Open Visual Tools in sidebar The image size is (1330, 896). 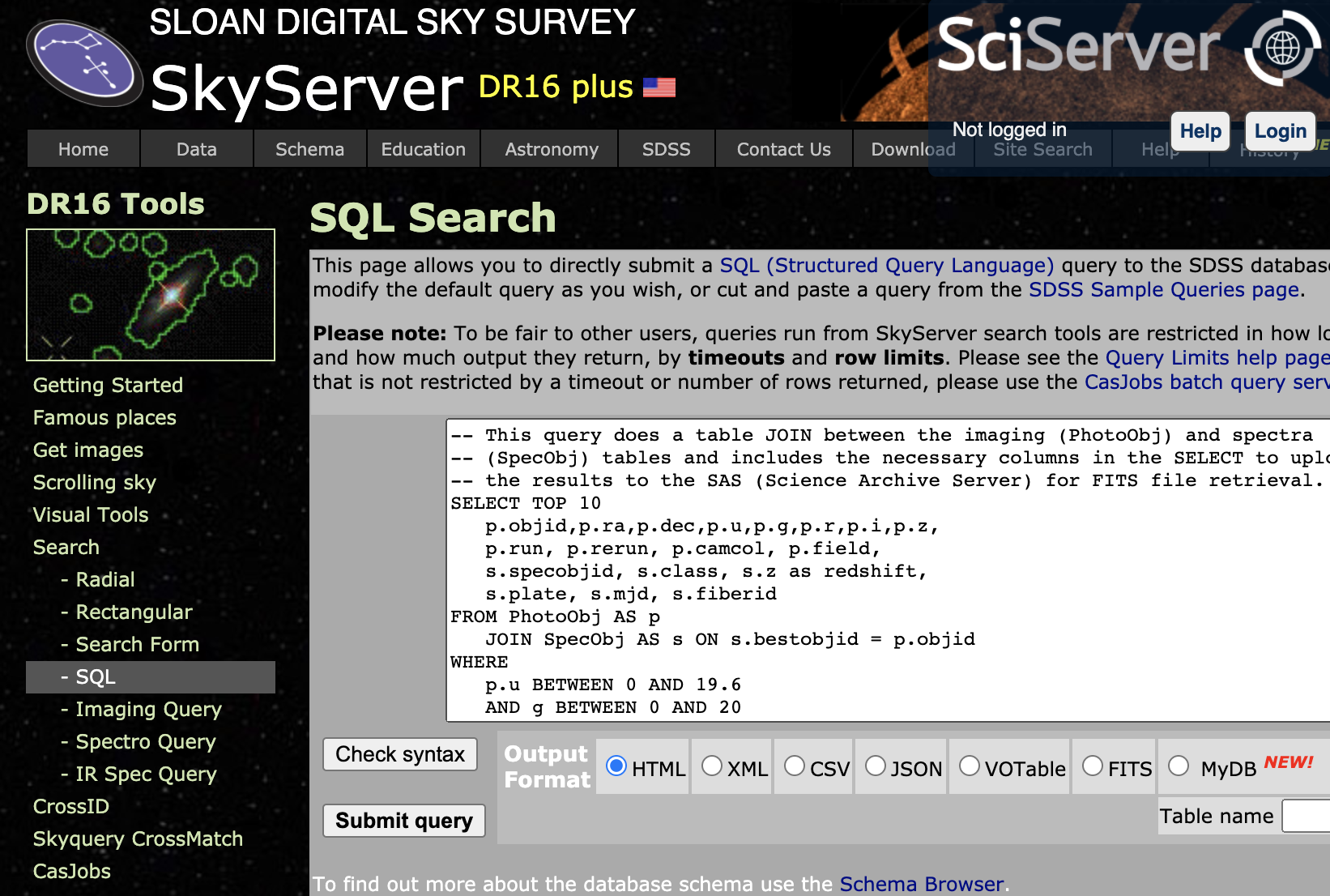pos(91,514)
